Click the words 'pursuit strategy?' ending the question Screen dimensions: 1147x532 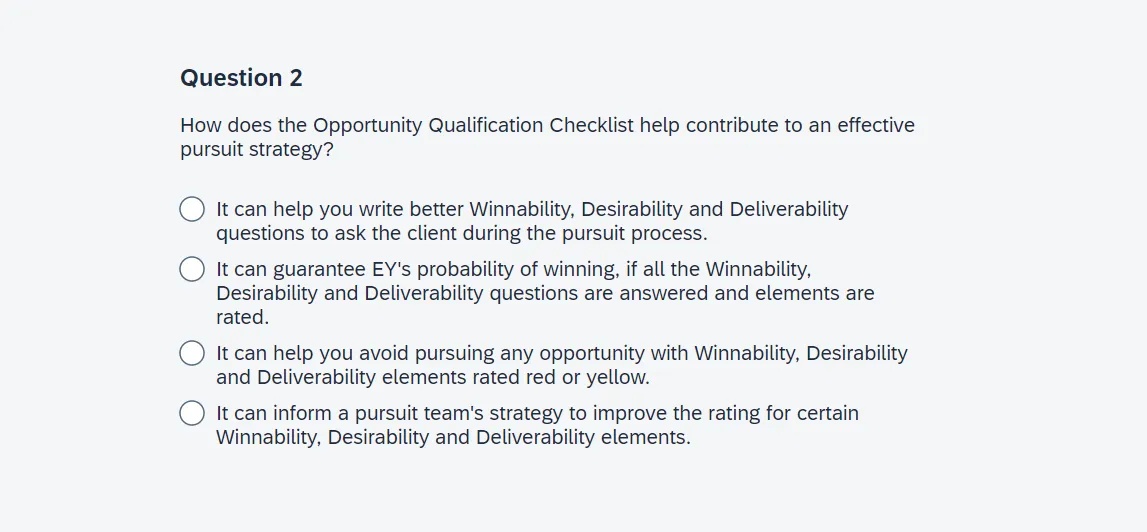[x=257, y=149]
